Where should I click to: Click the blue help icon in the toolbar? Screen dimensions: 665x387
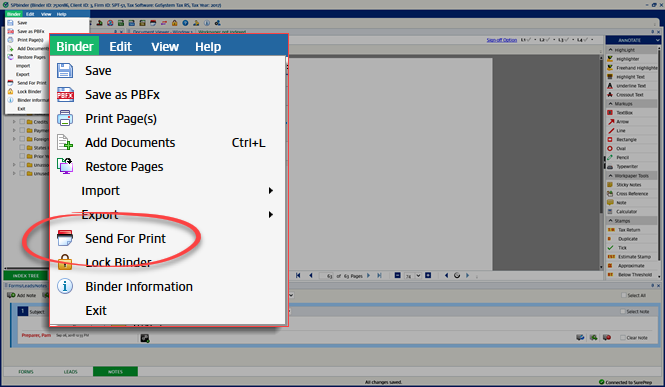coord(185,23)
